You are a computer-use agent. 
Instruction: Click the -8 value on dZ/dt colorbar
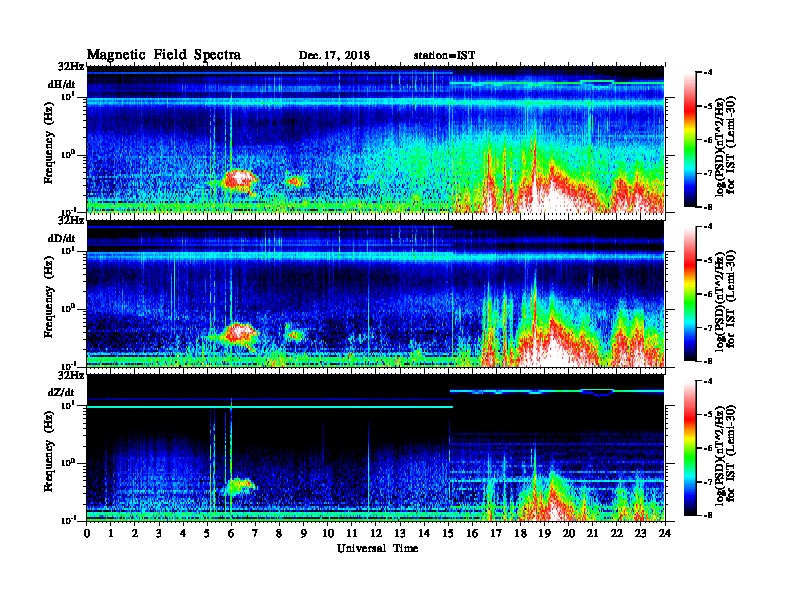[x=708, y=515]
